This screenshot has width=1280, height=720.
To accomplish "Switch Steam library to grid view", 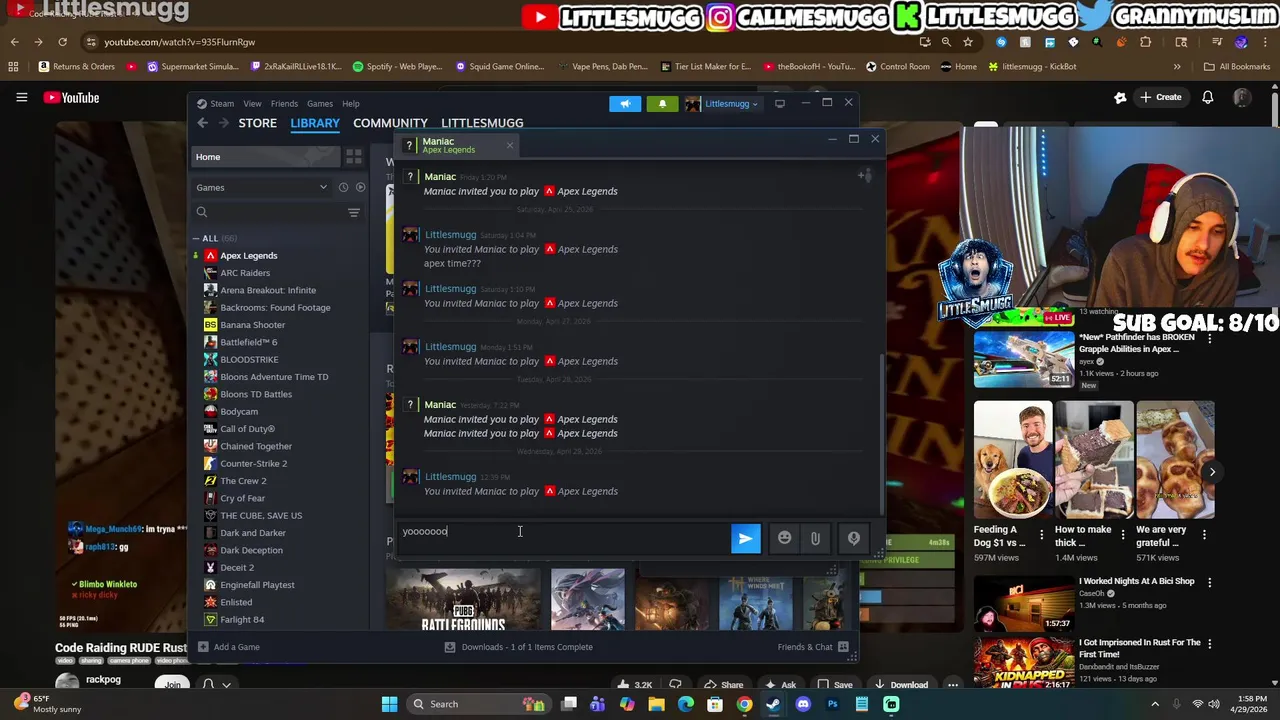I will (x=353, y=157).
